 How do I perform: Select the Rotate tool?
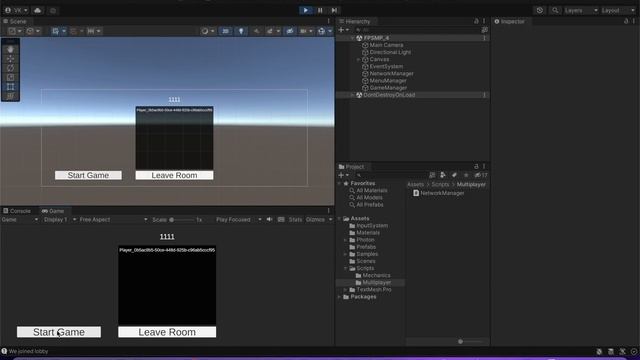(10, 68)
